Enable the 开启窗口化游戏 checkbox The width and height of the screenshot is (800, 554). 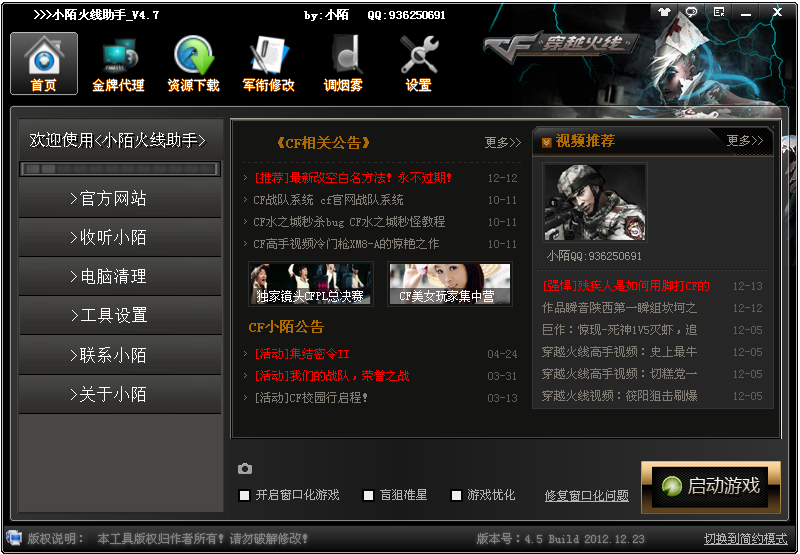[x=245, y=495]
